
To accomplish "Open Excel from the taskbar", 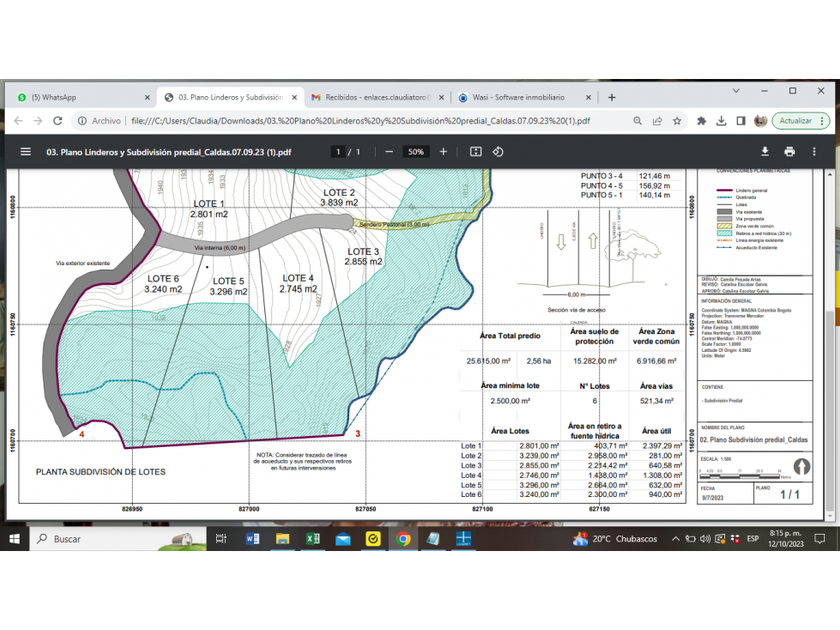I will (313, 539).
